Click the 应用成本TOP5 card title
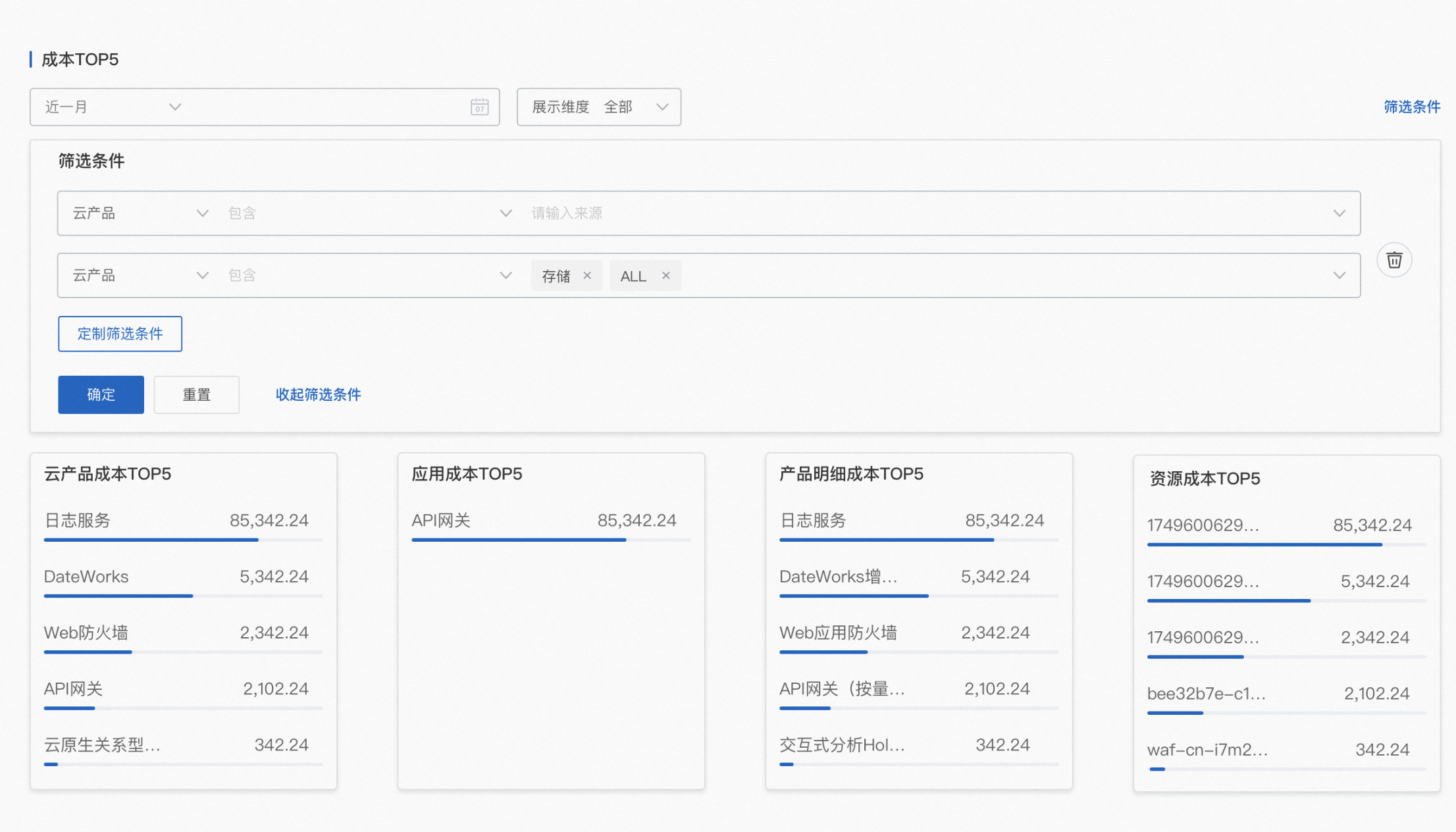 (467, 474)
